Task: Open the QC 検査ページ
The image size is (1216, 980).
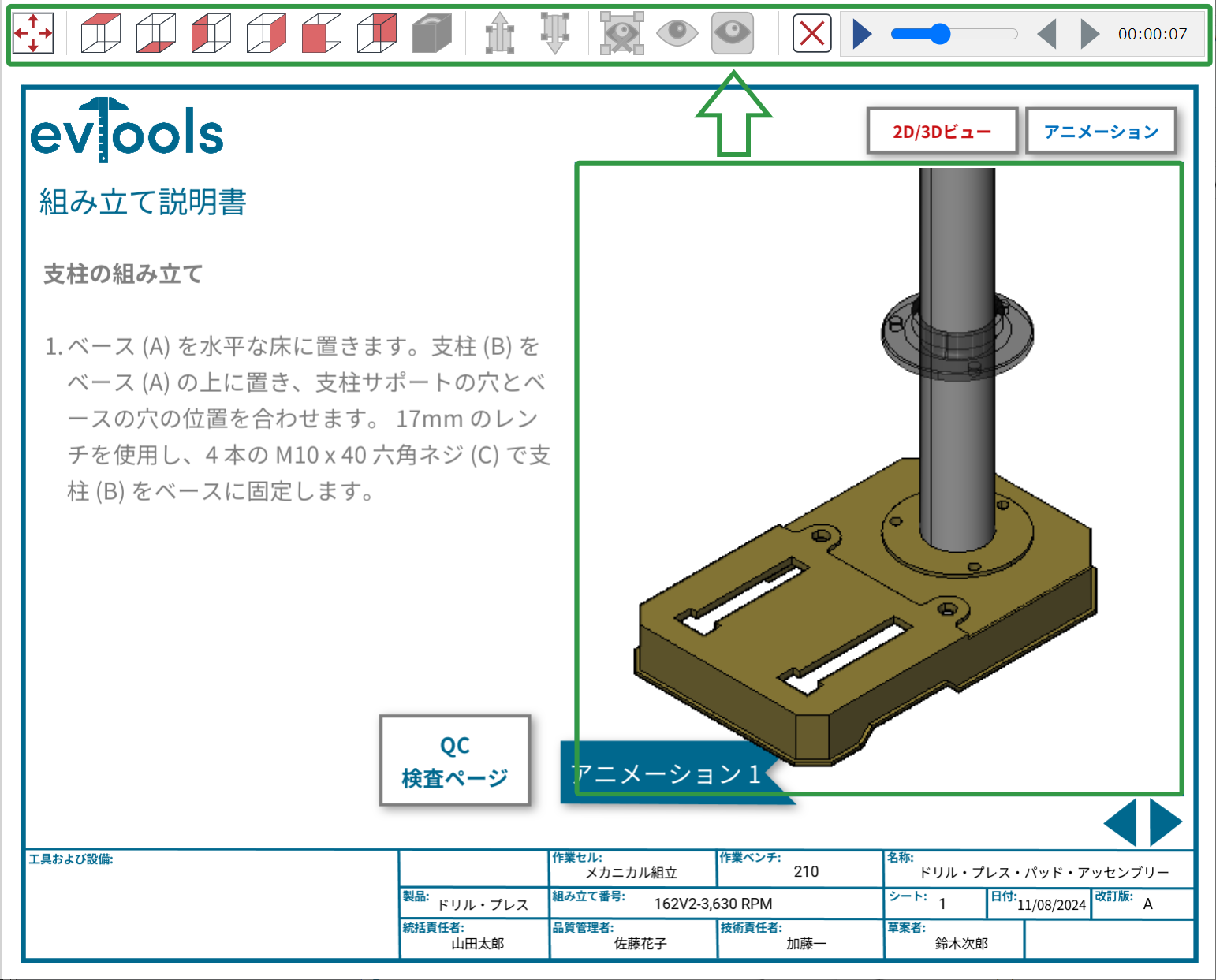Action: (x=455, y=761)
